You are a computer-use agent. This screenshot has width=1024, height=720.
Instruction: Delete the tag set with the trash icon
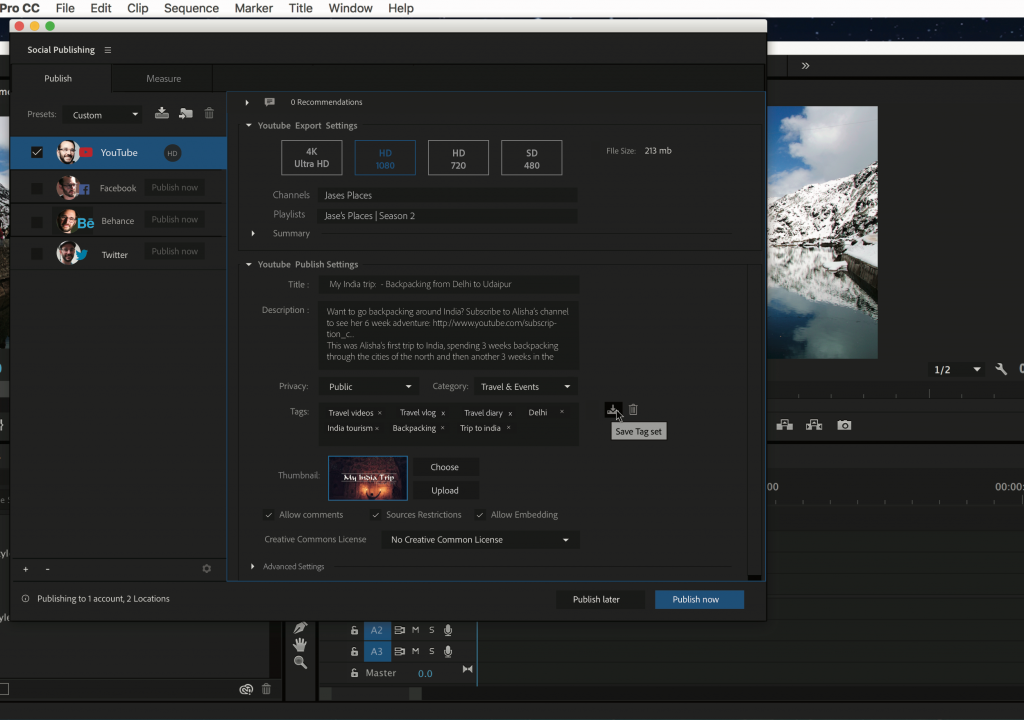tap(633, 410)
